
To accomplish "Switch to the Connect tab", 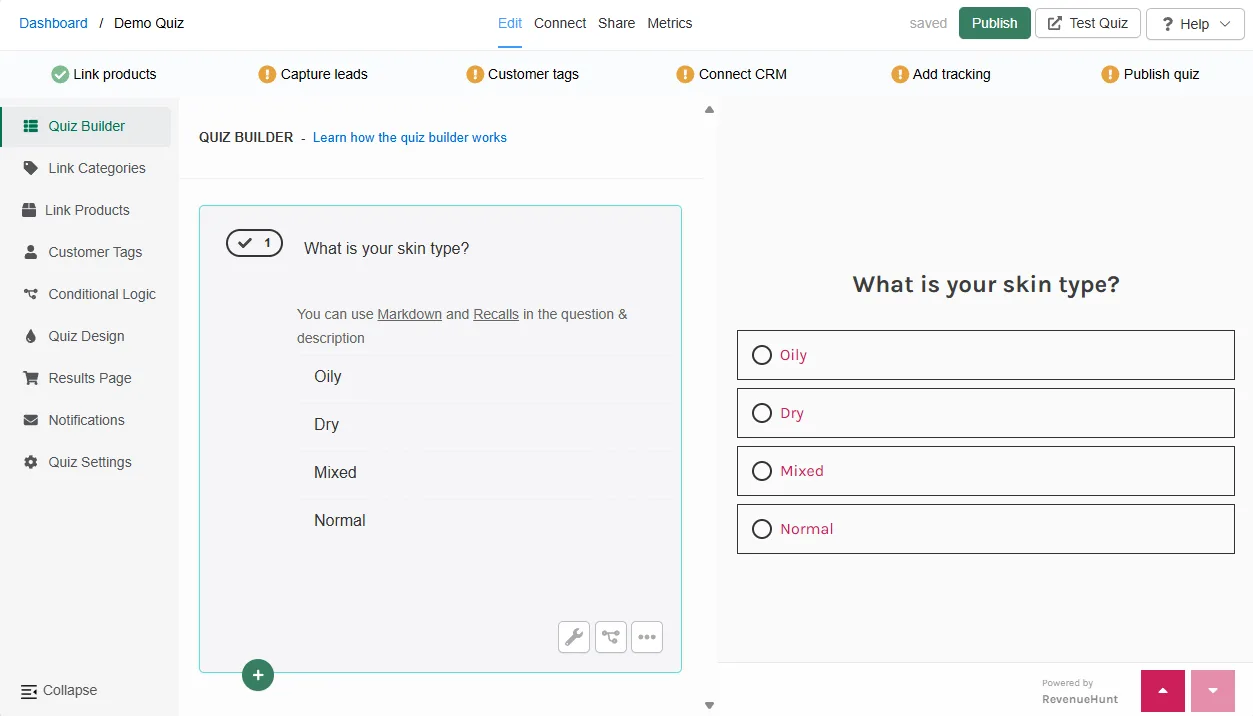I will (560, 23).
